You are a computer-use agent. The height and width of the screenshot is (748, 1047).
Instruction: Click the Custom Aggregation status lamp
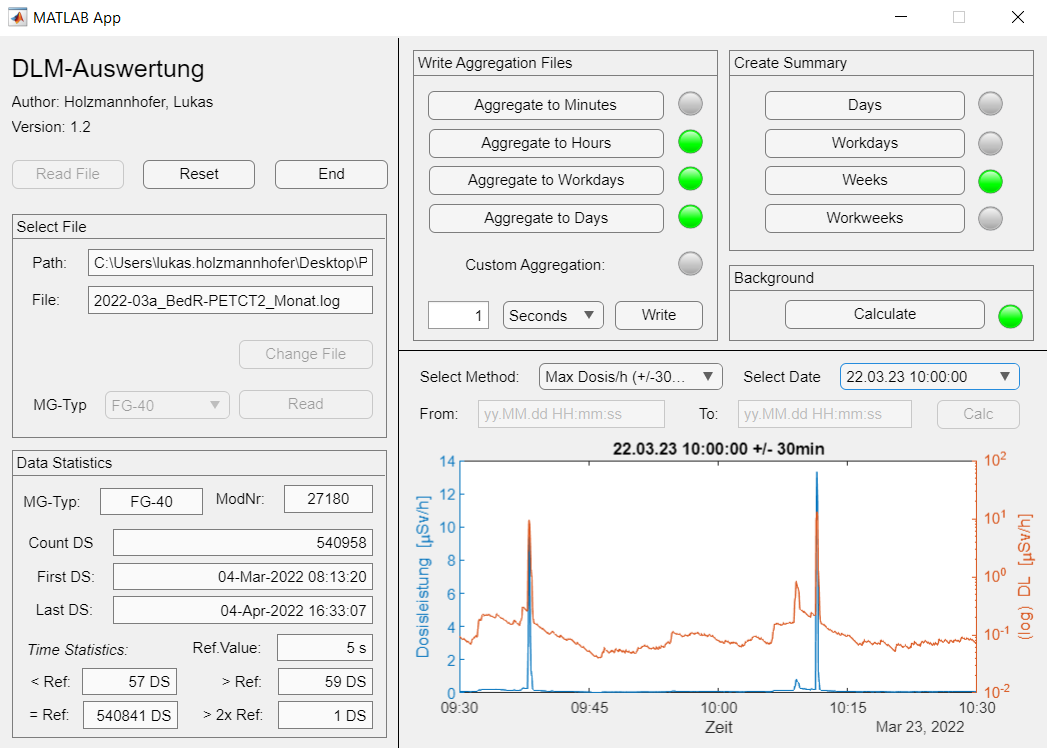(690, 263)
